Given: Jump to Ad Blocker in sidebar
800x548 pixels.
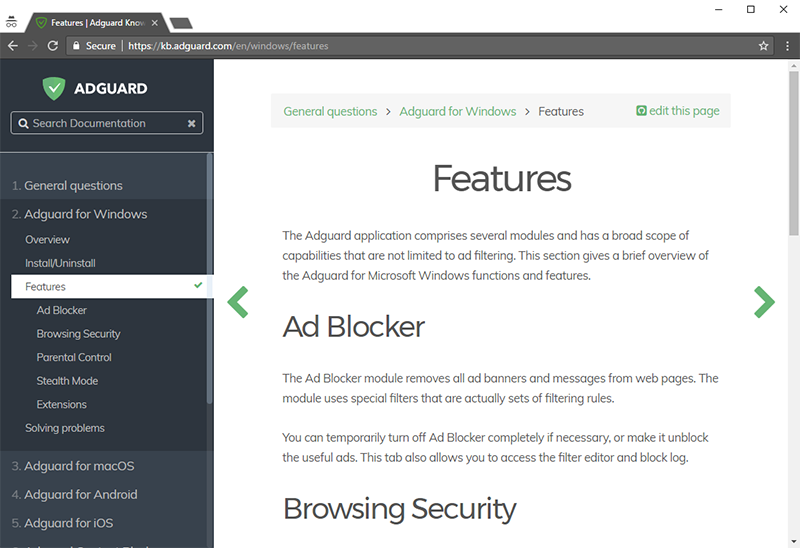Looking at the screenshot, I should pos(61,310).
